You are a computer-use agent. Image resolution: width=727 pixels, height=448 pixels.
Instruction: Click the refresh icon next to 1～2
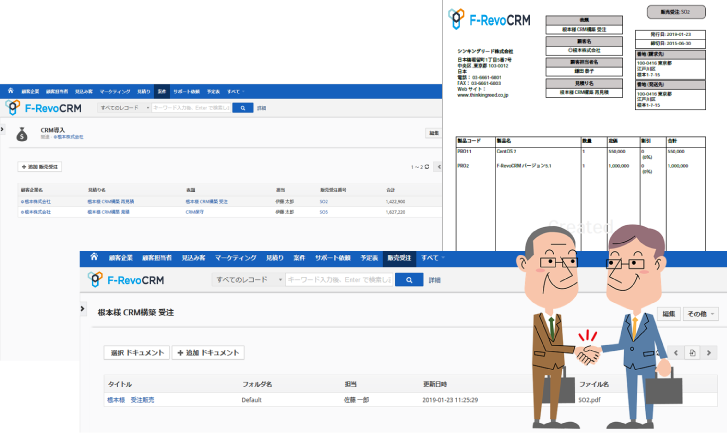(427, 166)
